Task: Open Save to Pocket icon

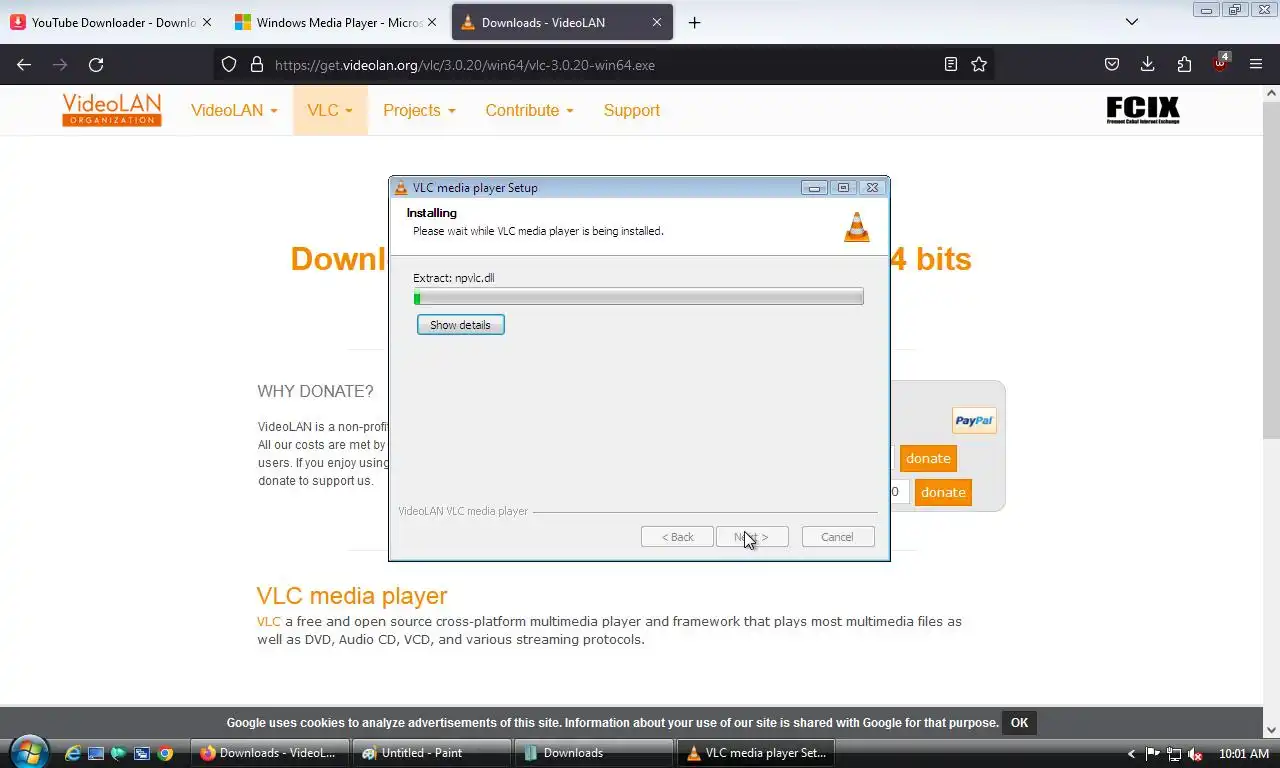Action: [1112, 64]
